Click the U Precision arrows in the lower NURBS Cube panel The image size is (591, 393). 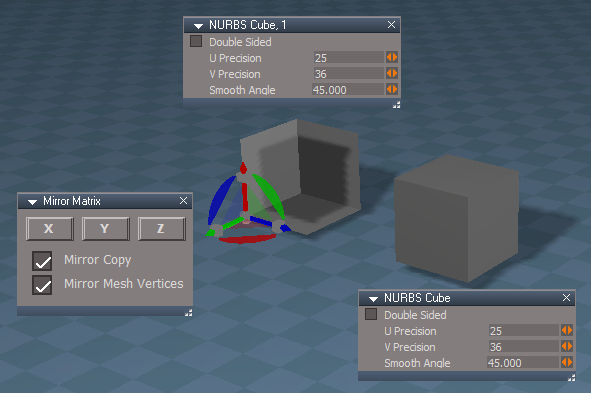pos(567,330)
